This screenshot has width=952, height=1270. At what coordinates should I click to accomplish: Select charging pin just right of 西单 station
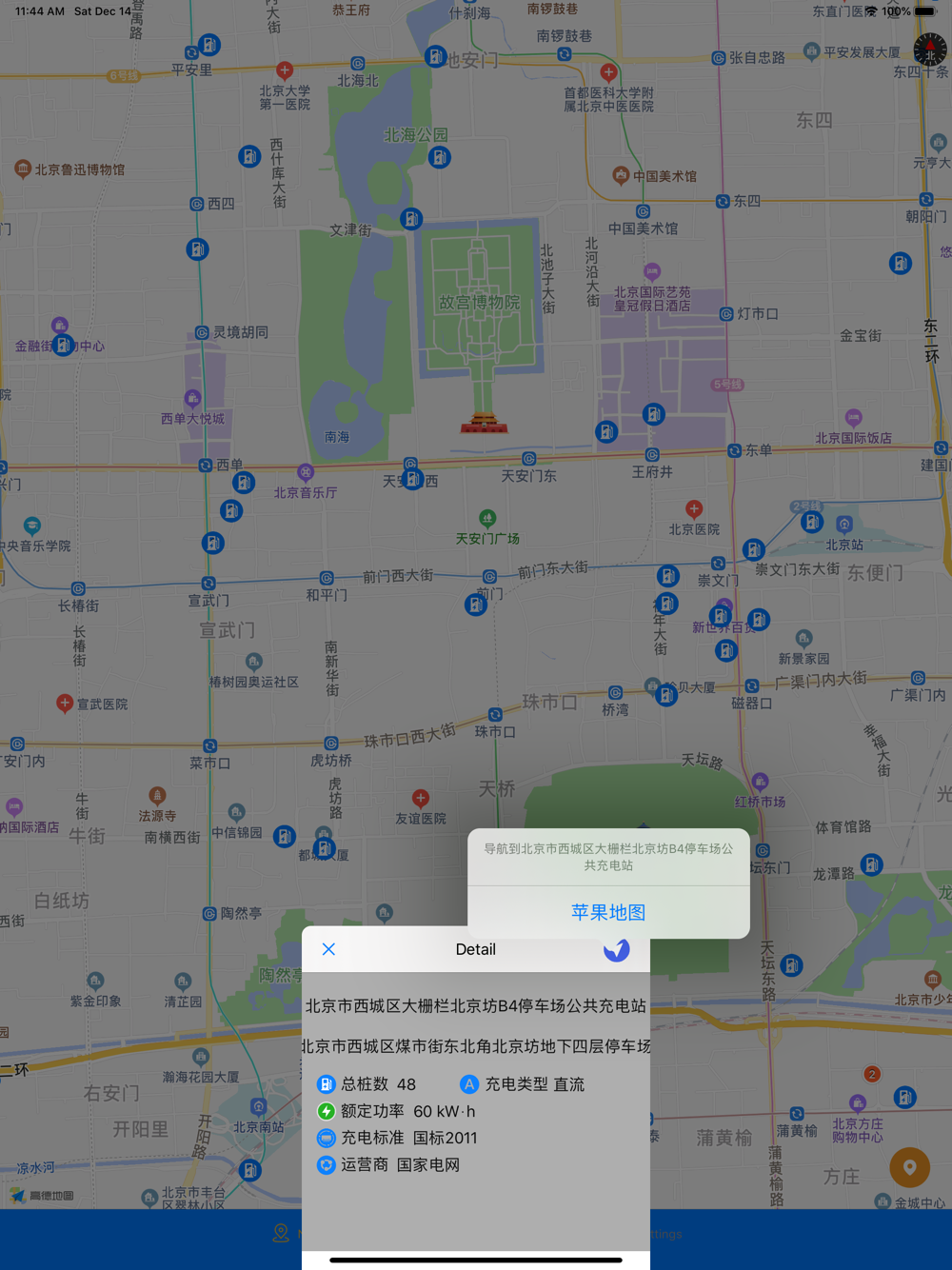[x=244, y=483]
